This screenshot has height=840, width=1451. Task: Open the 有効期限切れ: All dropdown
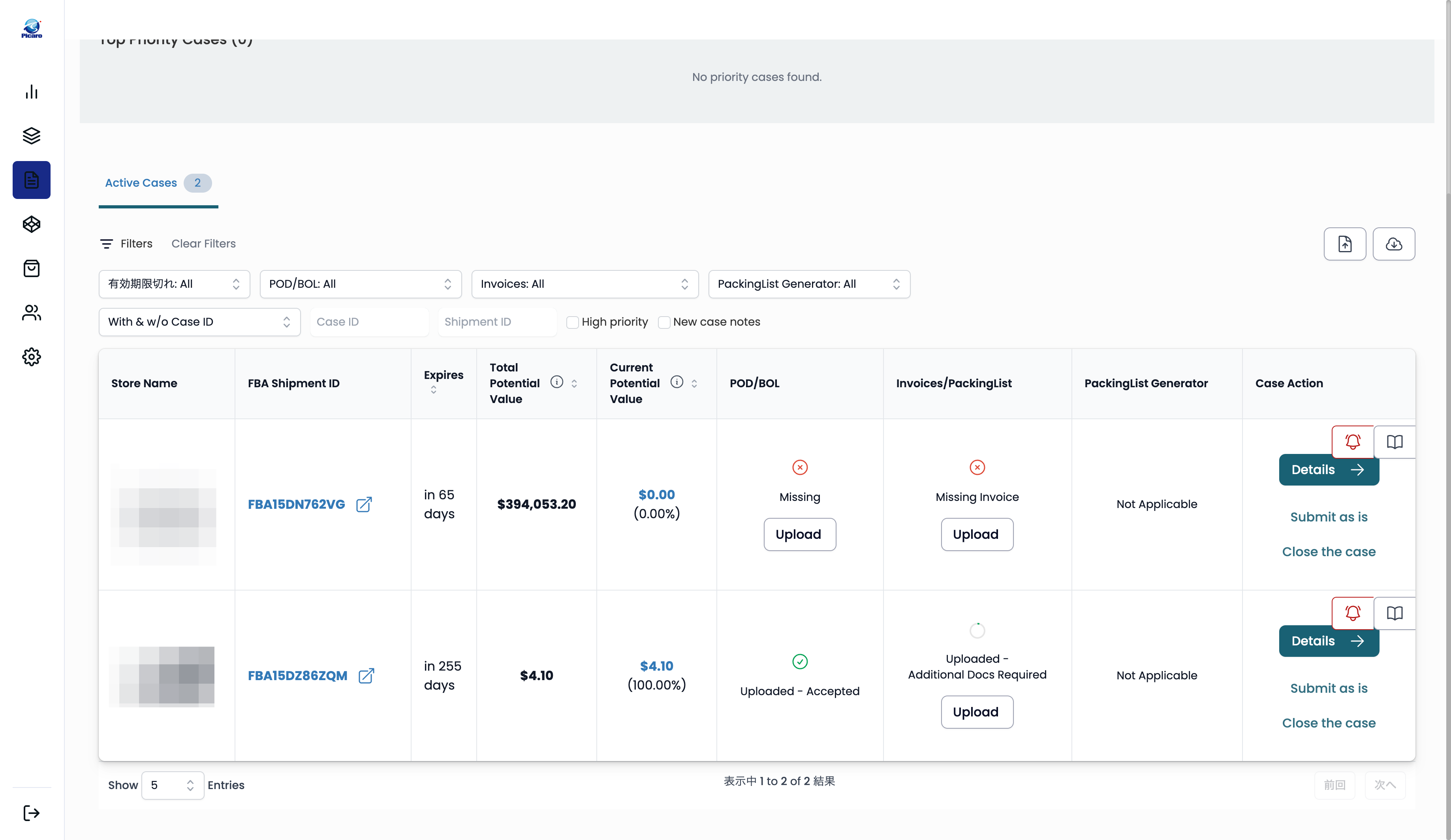pos(175,284)
